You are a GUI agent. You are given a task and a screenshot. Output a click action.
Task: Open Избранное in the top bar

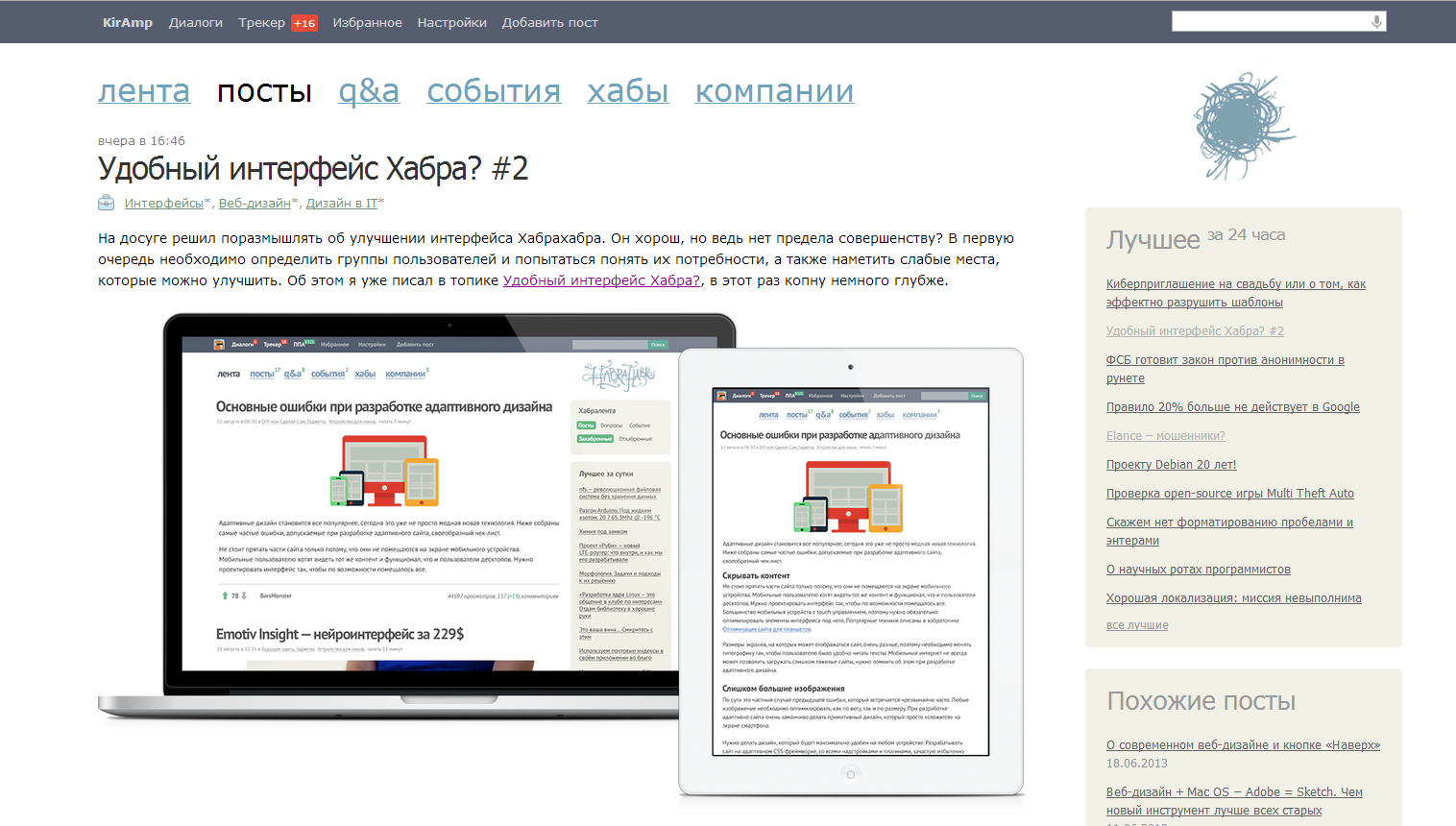pyautogui.click(x=367, y=22)
